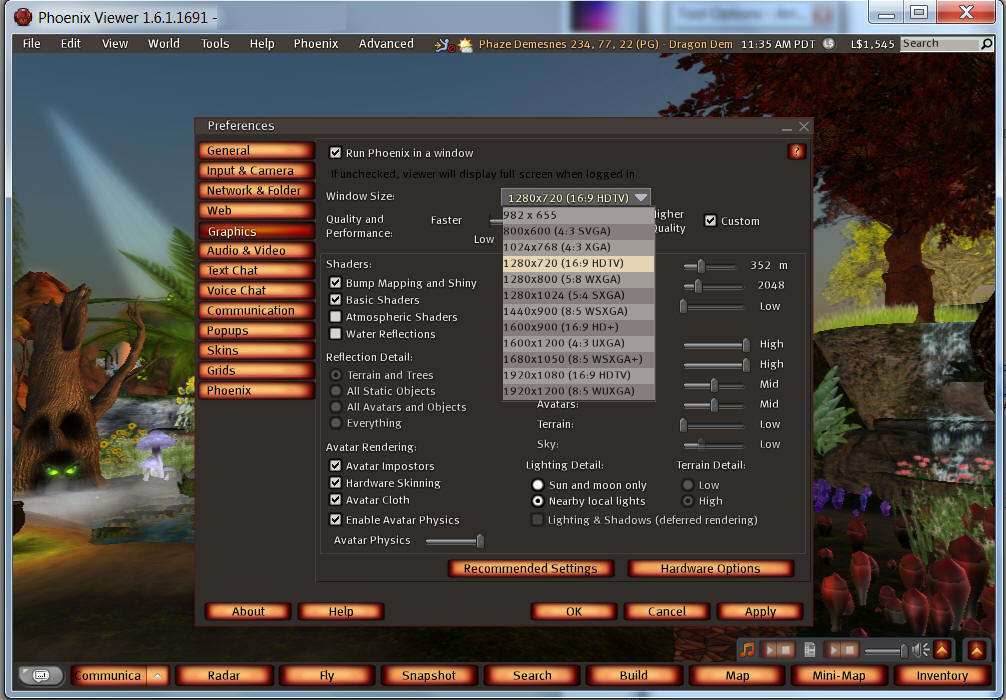Viewport: 1006px width, 700px height.
Task: Open the Window Size dropdown
Action: 575,198
